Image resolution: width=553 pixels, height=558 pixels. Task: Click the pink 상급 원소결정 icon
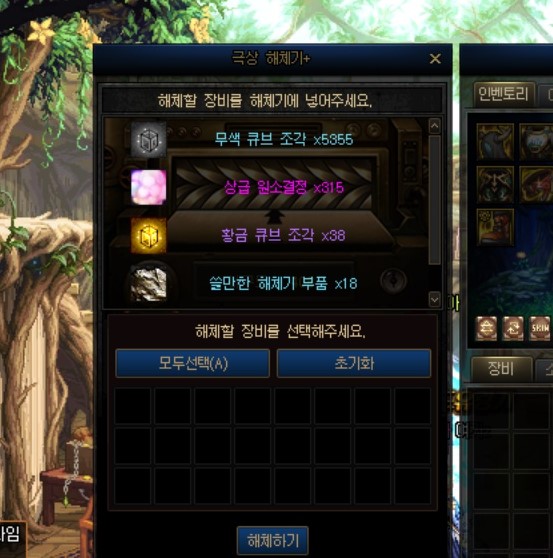148,187
